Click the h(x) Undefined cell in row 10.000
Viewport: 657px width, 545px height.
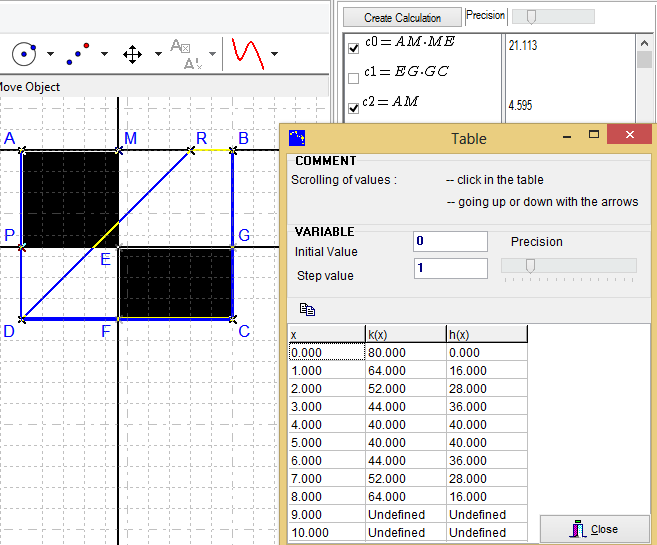pos(486,532)
